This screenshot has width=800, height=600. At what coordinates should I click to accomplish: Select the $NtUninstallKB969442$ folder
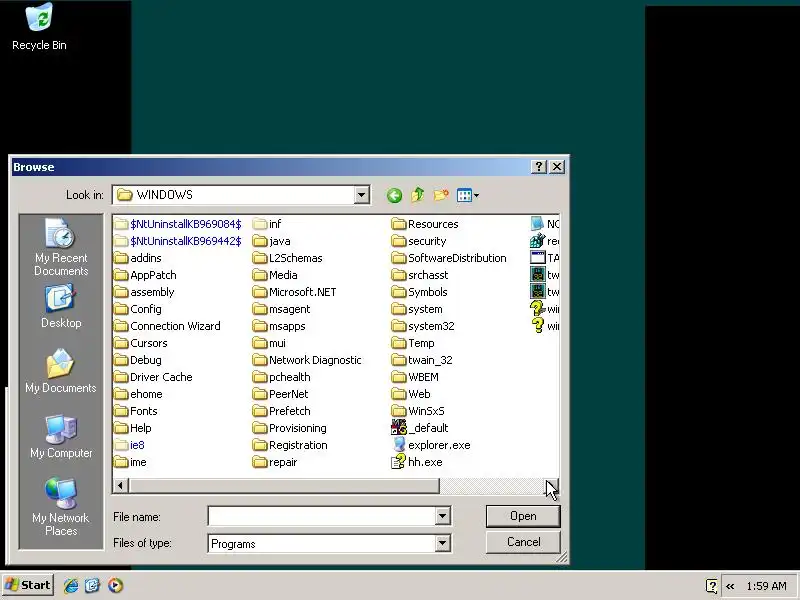click(178, 241)
